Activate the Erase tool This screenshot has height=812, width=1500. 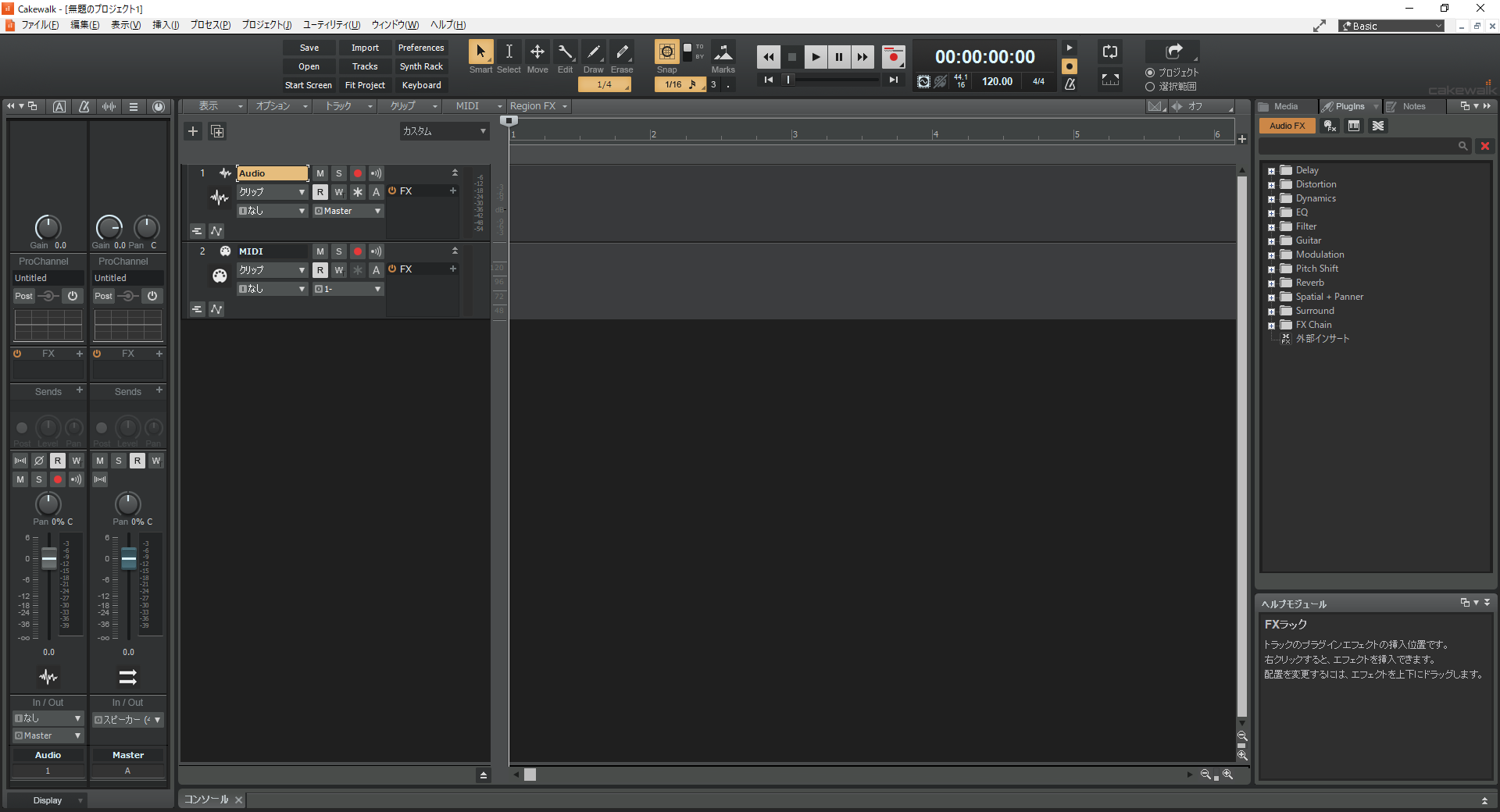(x=622, y=52)
